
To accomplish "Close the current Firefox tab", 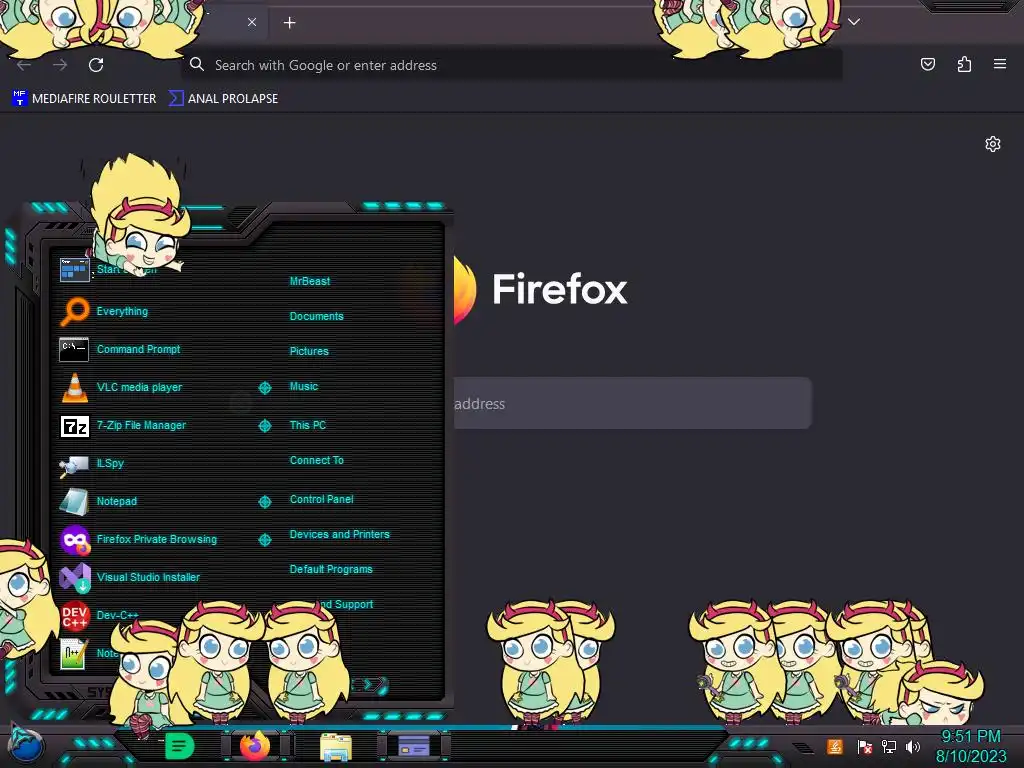I will point(252,22).
